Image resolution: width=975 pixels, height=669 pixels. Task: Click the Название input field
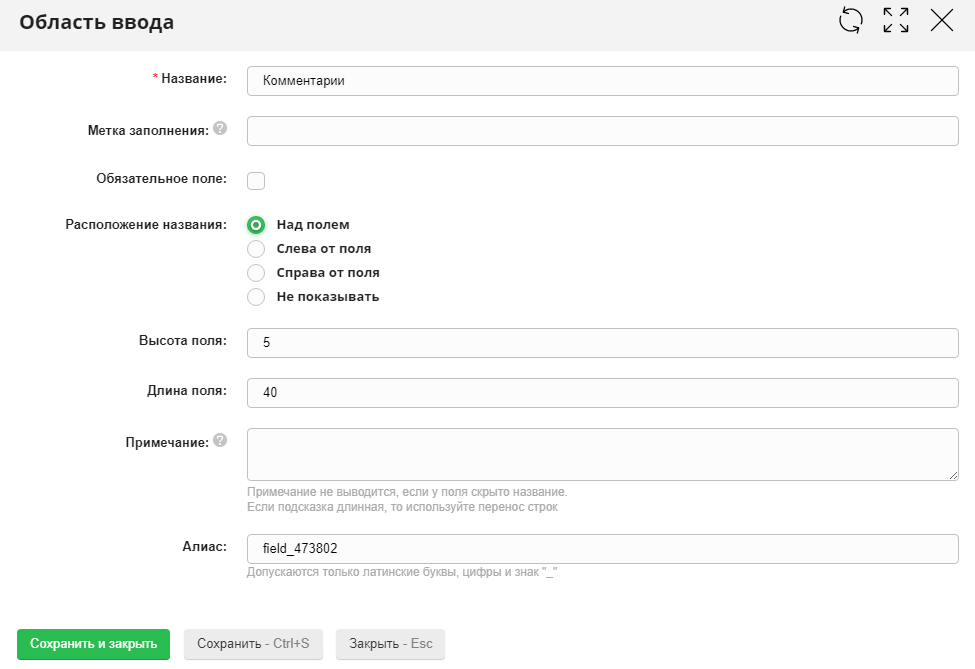point(602,81)
